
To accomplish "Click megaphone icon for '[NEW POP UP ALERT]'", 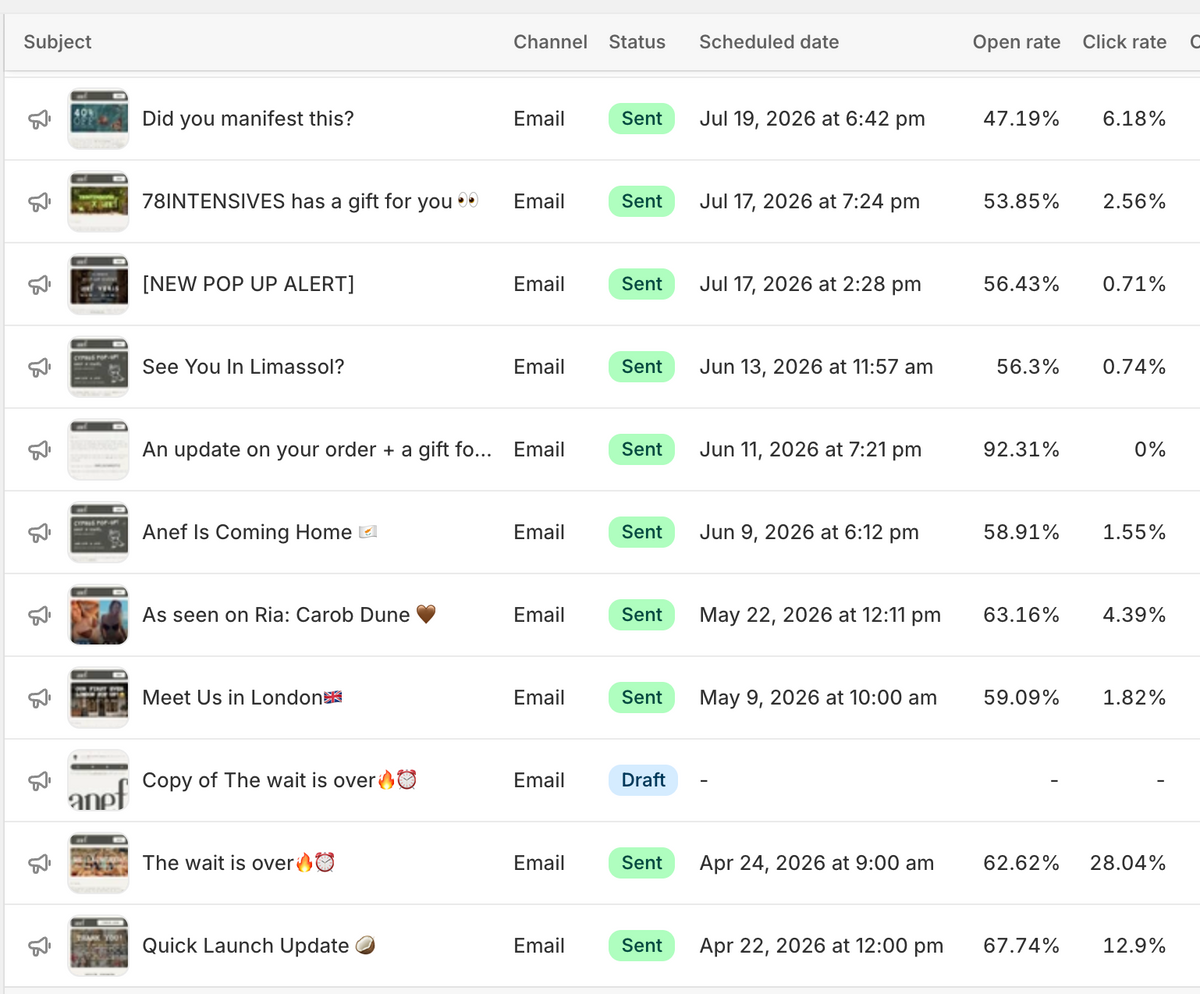I will (x=39, y=284).
